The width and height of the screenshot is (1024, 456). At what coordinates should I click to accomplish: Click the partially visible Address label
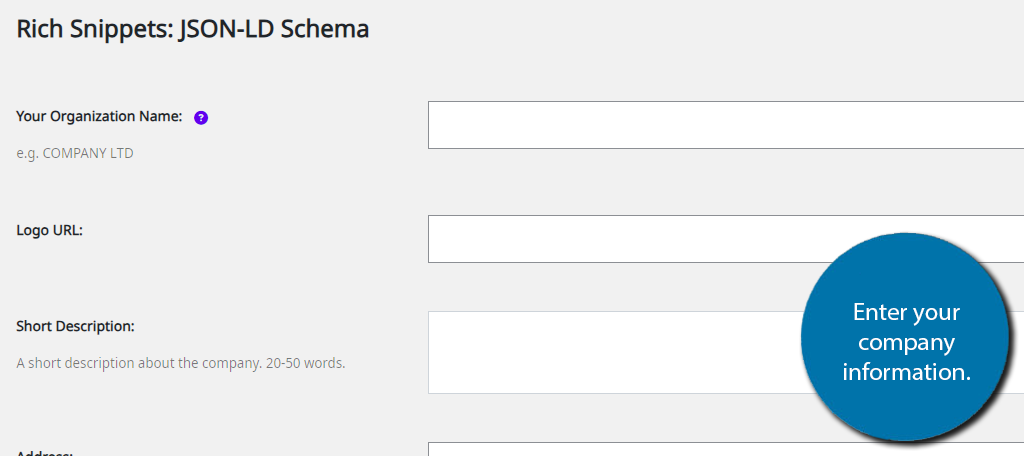tap(44, 453)
